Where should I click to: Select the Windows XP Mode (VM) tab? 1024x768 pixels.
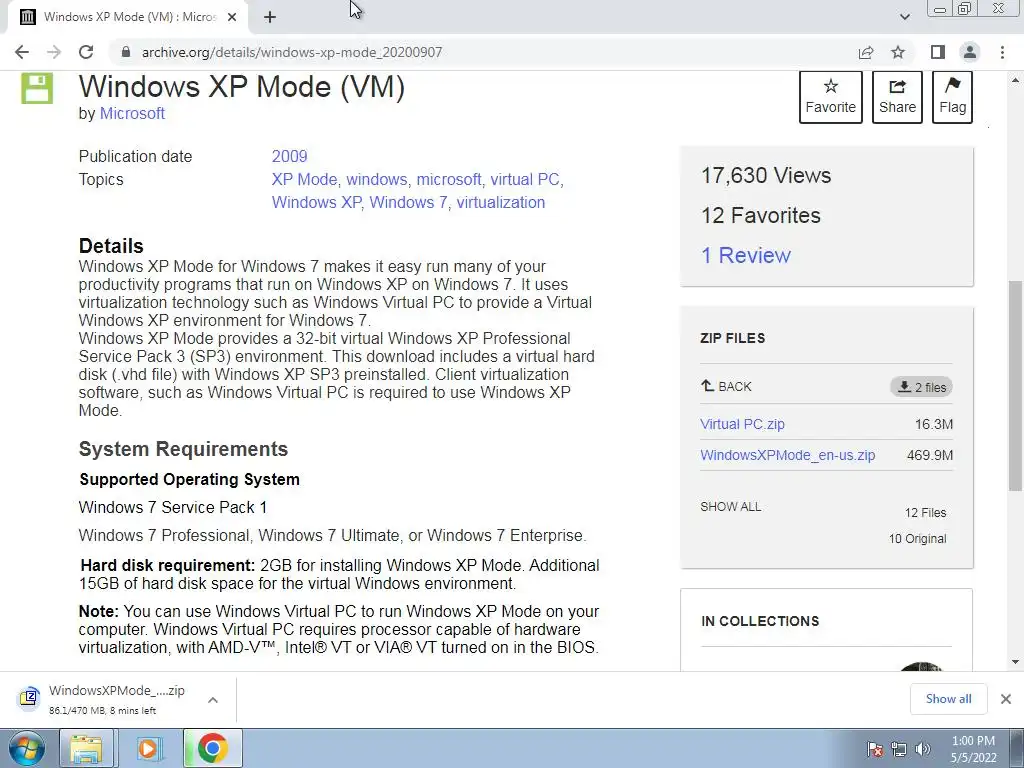[x=129, y=18]
